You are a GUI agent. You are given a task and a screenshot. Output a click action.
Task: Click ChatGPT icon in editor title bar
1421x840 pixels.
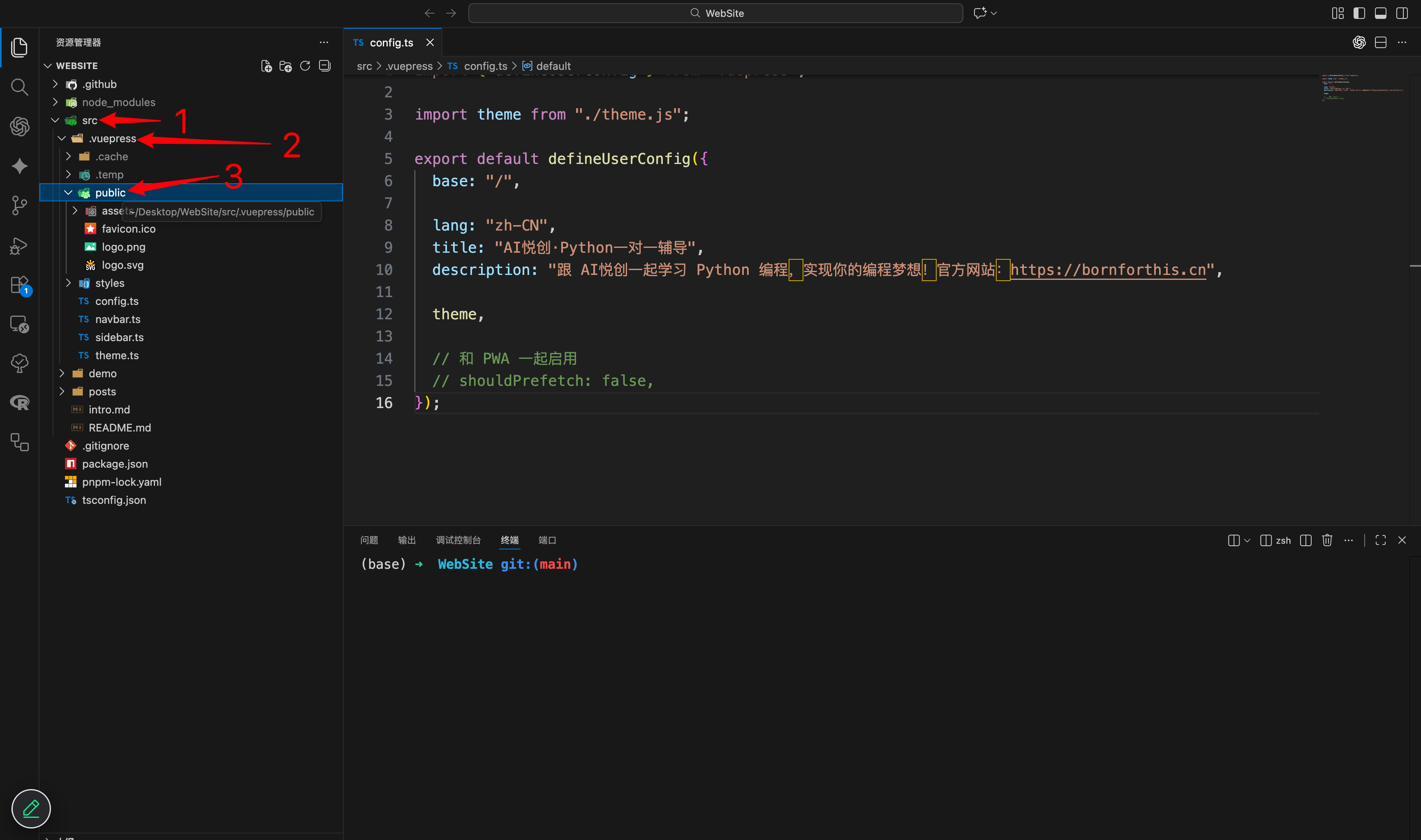click(1359, 42)
